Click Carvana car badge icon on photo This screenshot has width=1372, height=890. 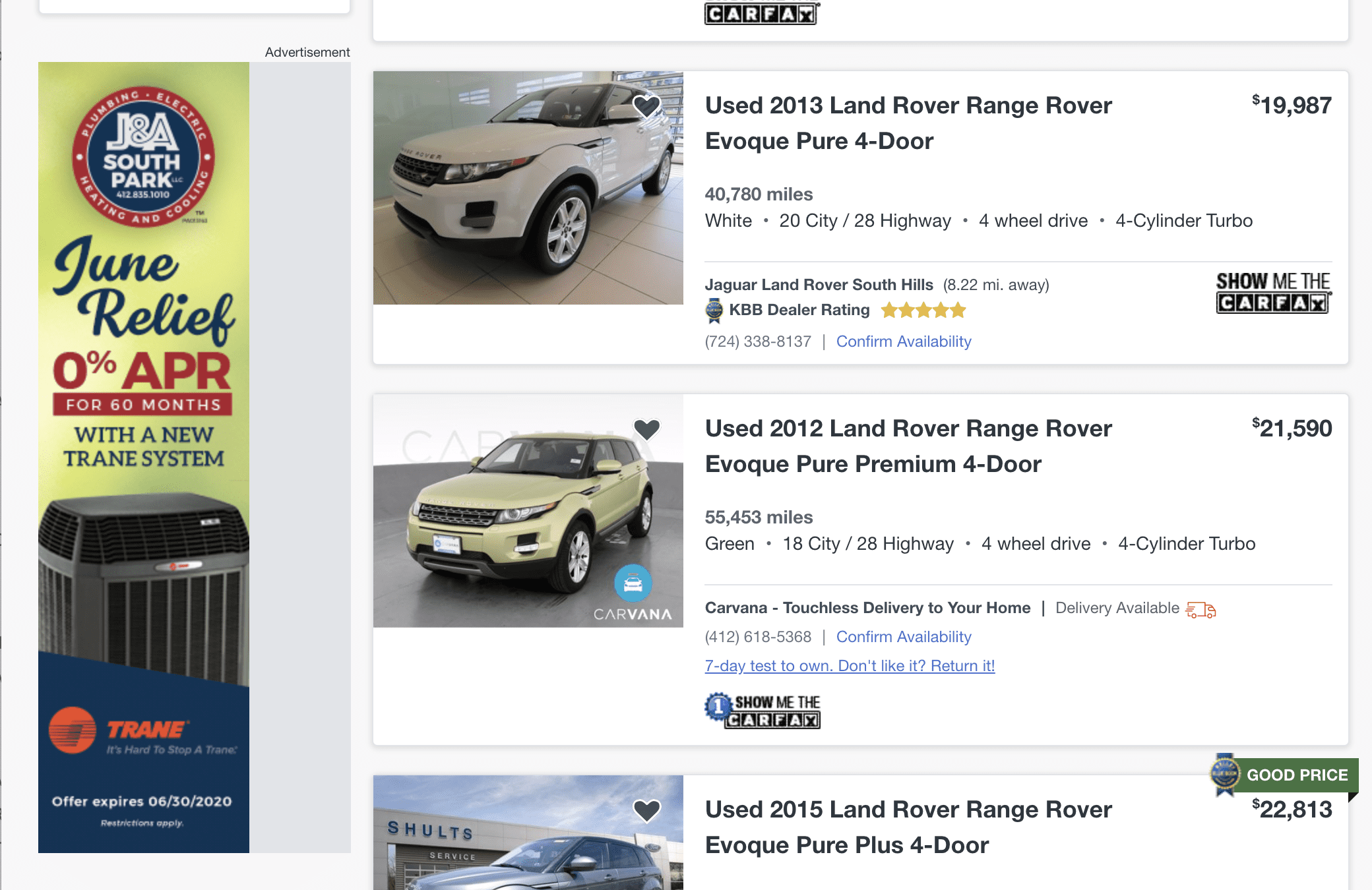(x=633, y=583)
